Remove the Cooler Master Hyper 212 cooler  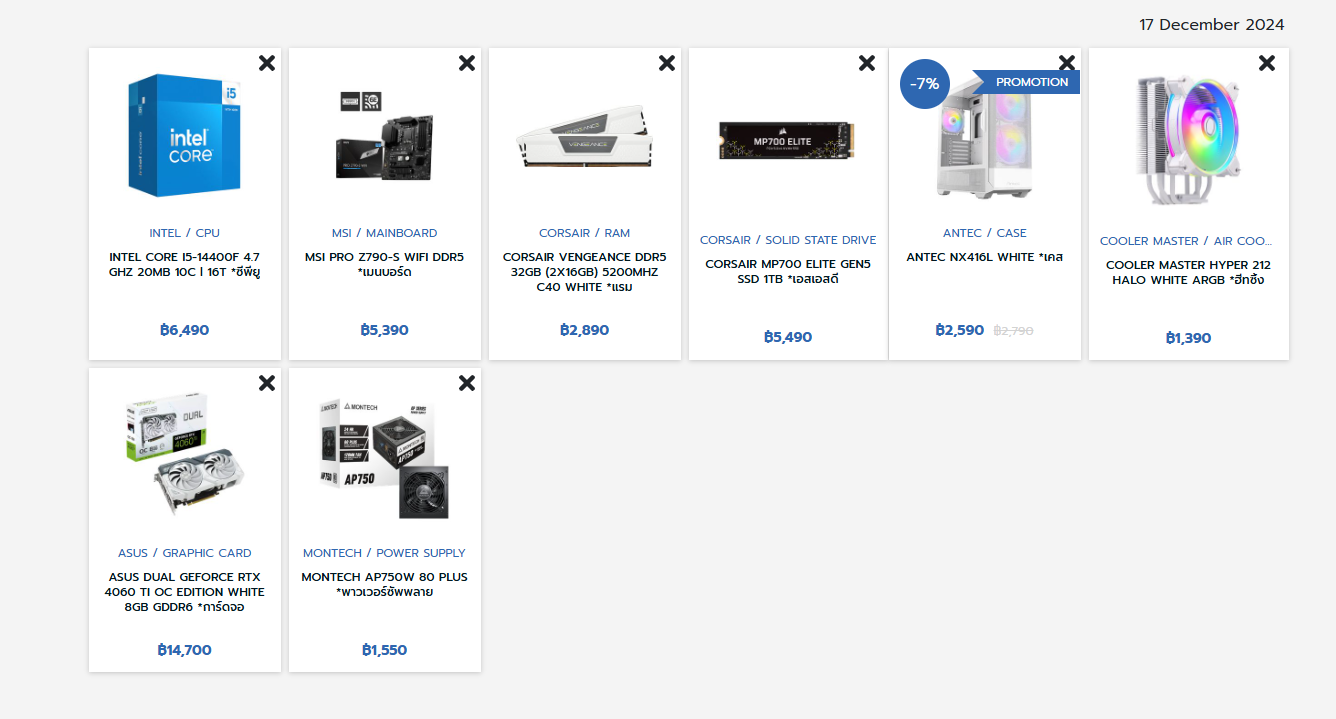click(x=1267, y=63)
